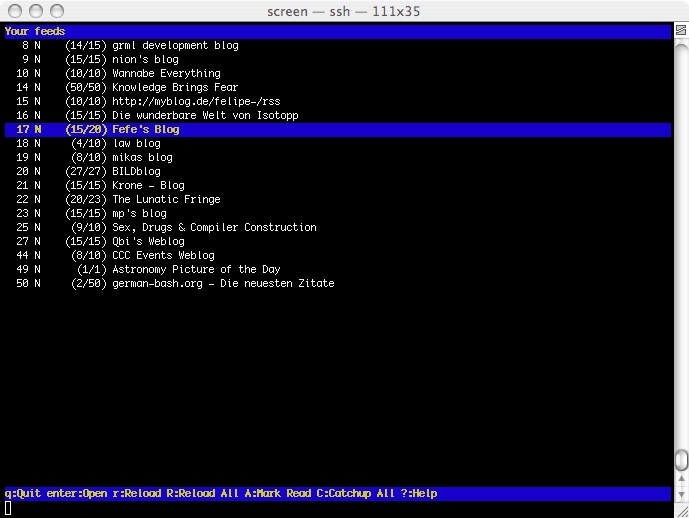
Task: Click the zoom window button
Action: click(57, 11)
